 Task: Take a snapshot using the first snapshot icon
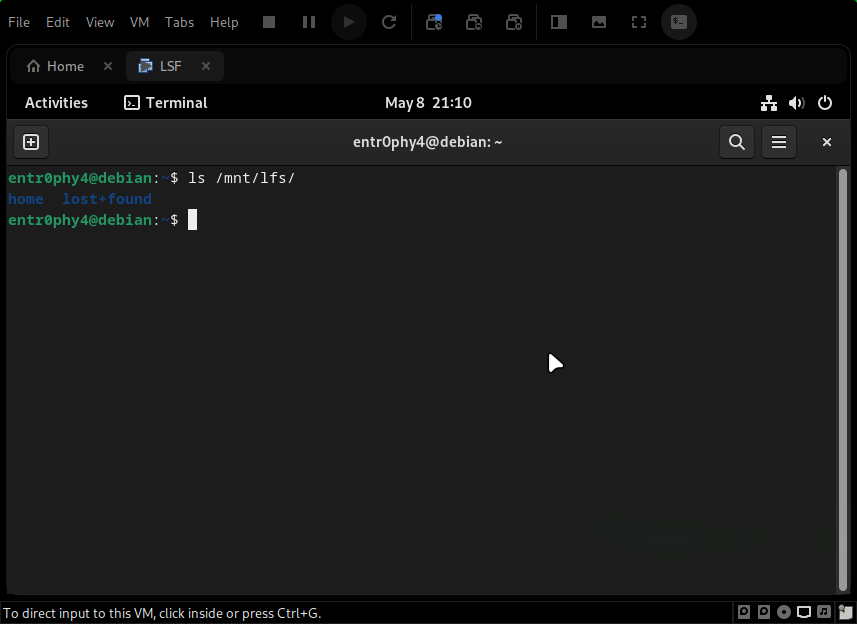coord(434,22)
